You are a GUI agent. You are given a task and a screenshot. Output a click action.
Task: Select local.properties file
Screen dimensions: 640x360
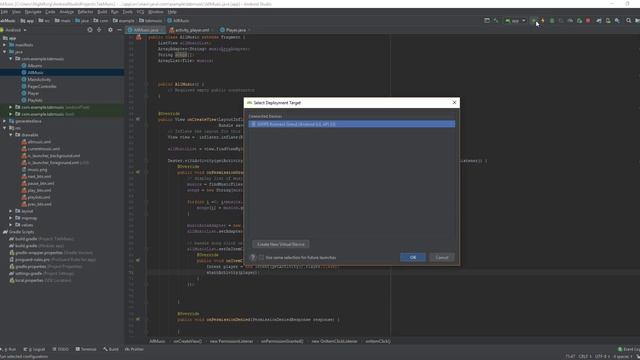click(x=29, y=280)
